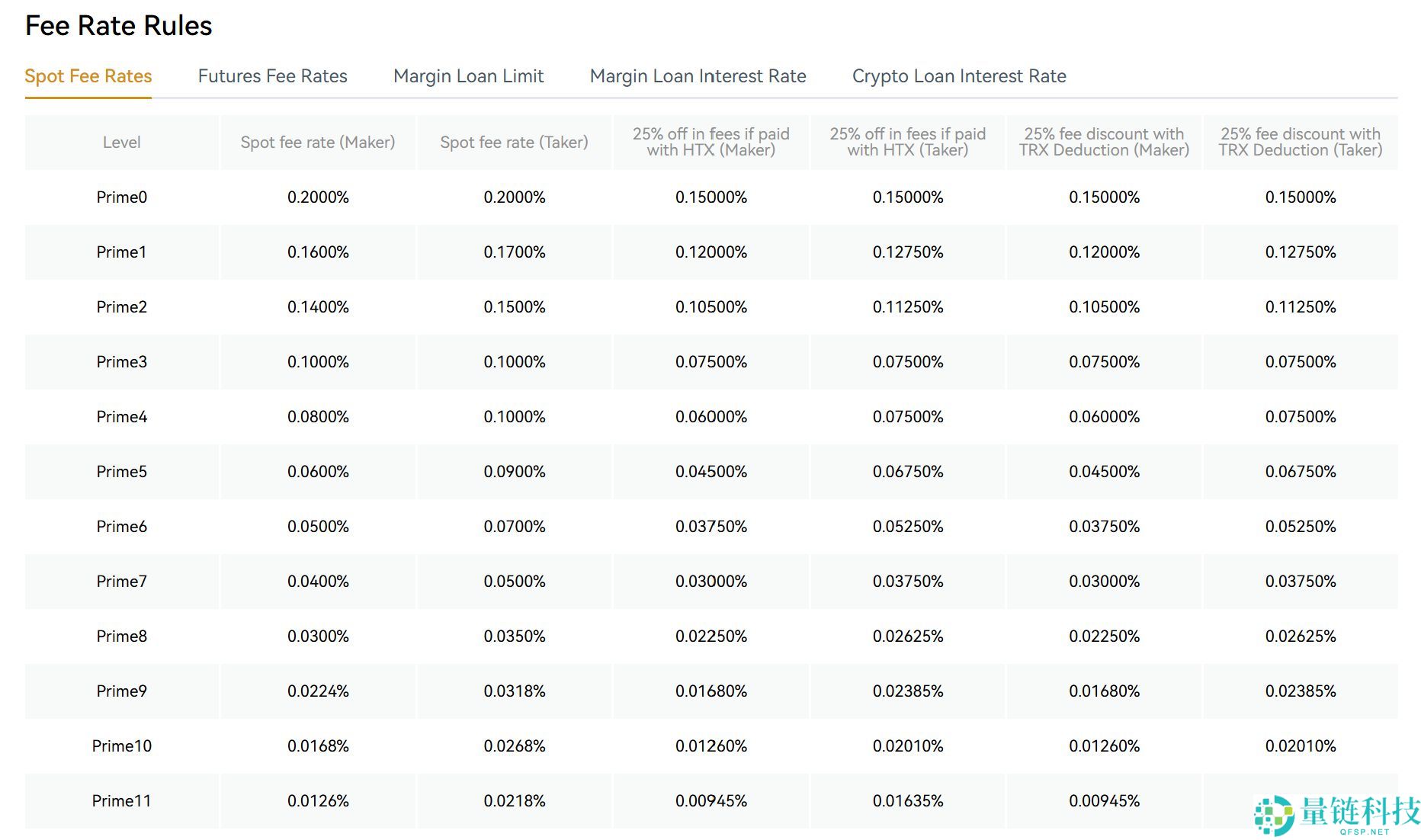Click Prime4 maker rate 0.0800%
This screenshot has height=840, width=1421.
318,417
